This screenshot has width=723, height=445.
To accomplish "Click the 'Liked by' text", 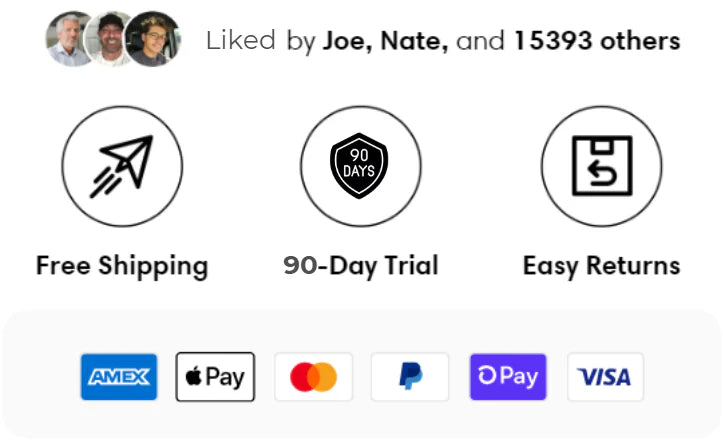I will click(261, 41).
